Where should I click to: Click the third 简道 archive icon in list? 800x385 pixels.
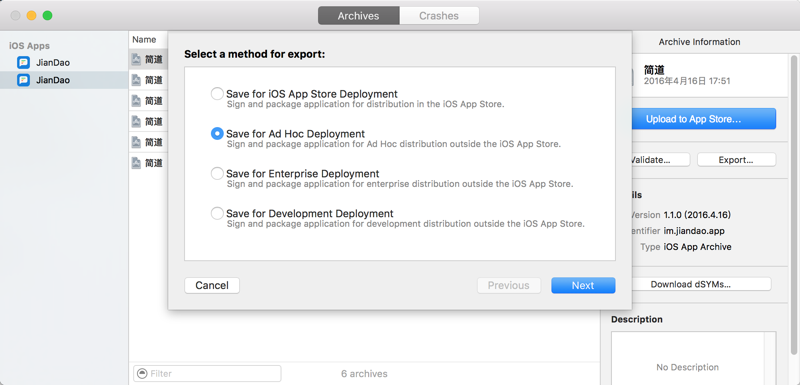(136, 100)
